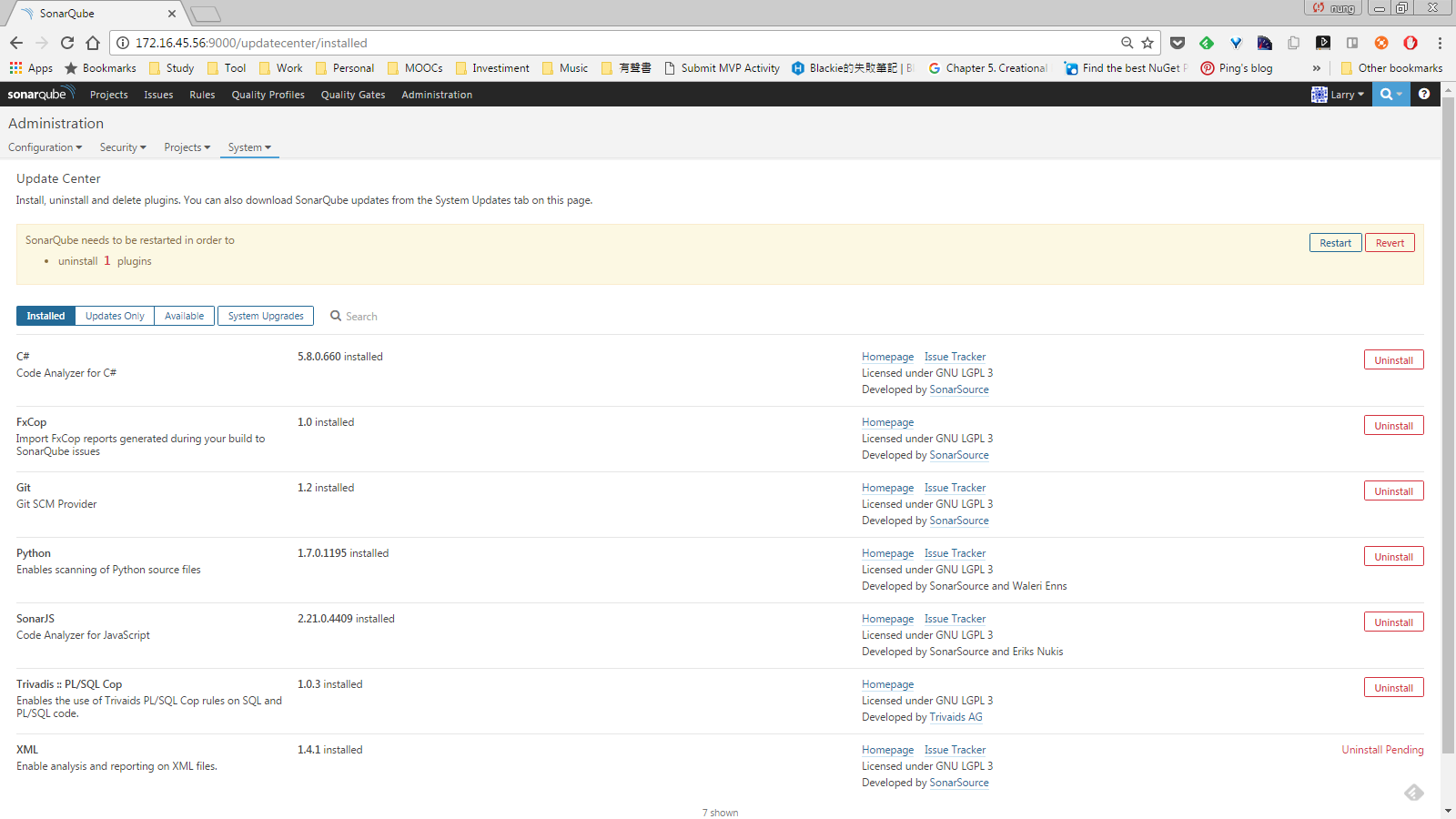
Task: Open Issues in top navigation
Action: pos(158,95)
